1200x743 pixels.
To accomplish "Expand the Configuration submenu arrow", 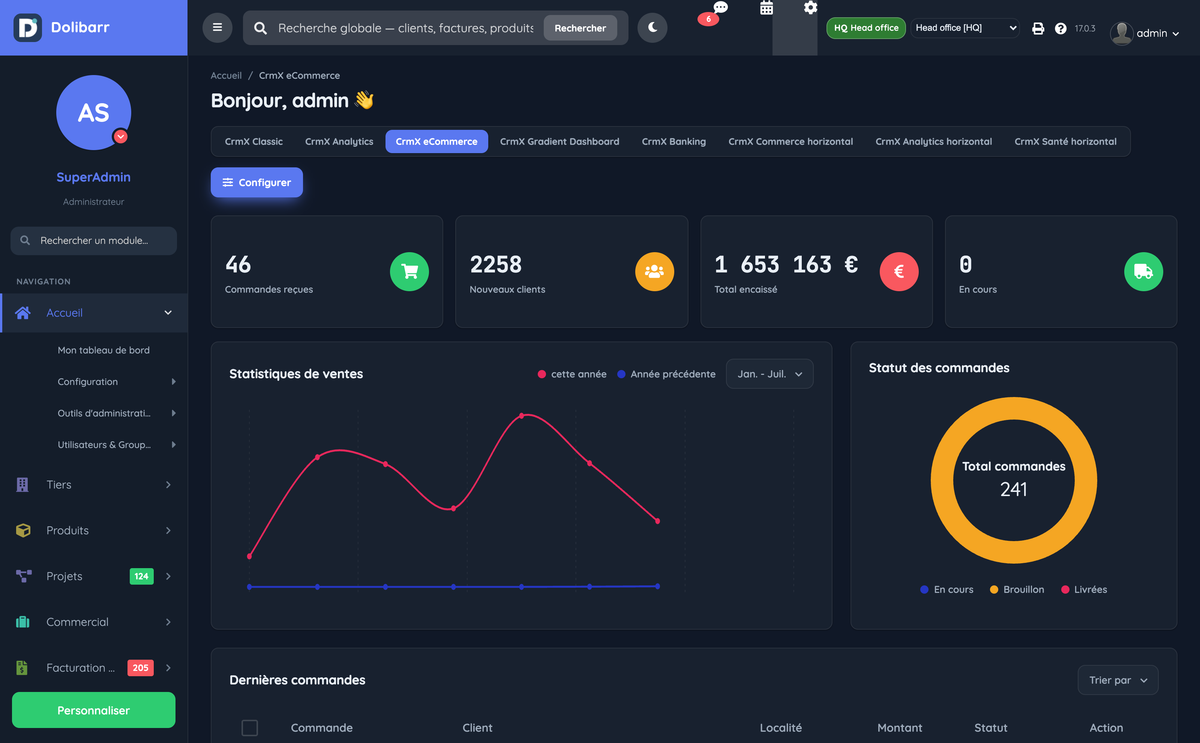I will tap(173, 382).
